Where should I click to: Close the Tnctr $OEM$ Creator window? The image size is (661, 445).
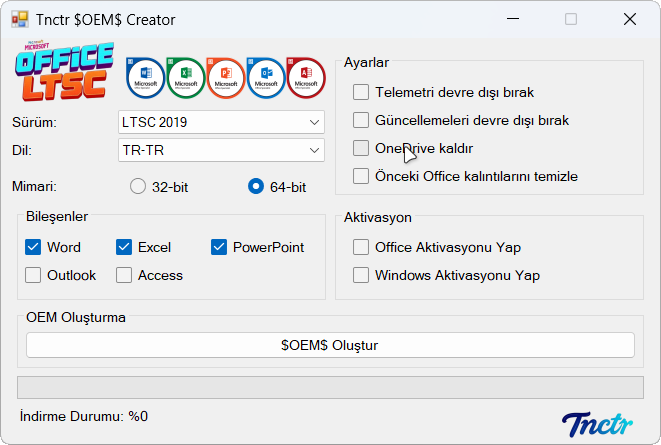point(630,19)
